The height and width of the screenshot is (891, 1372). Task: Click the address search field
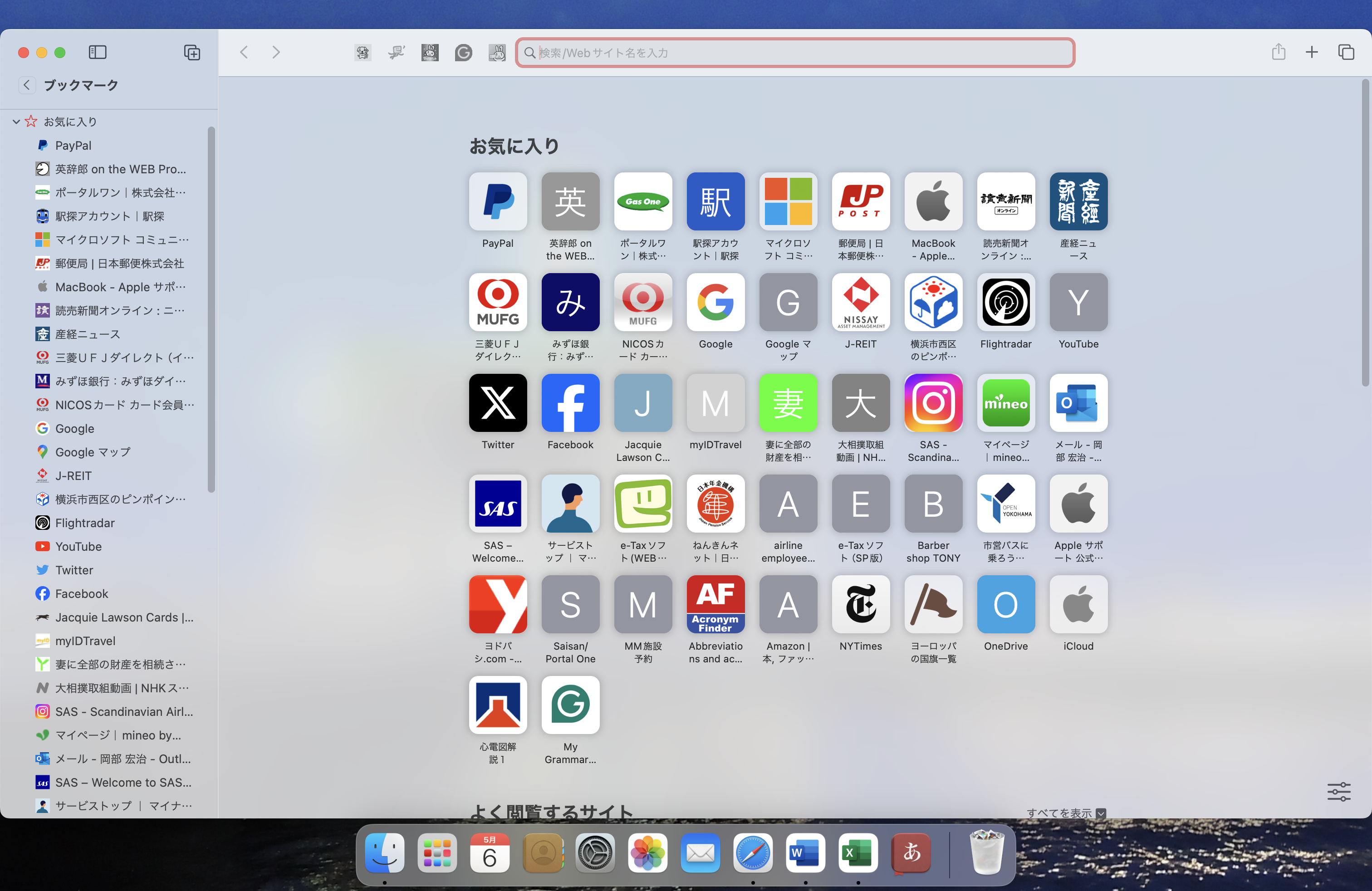(795, 53)
